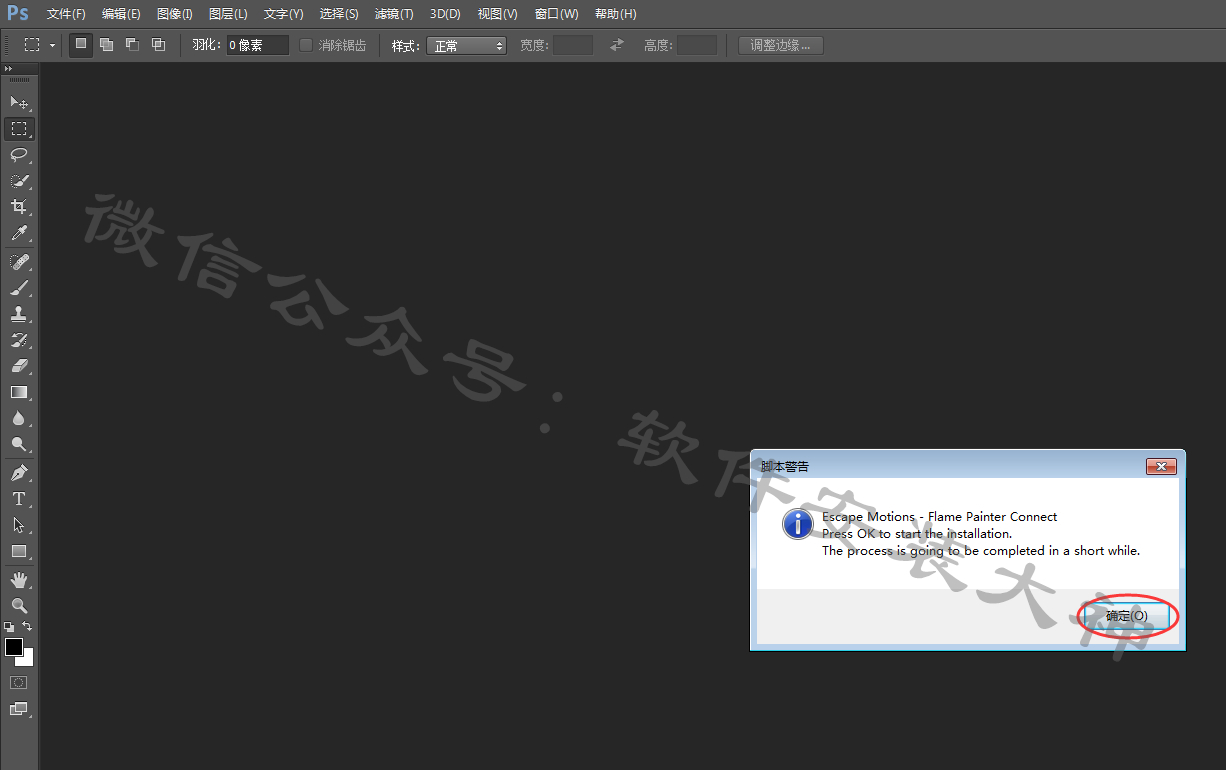The image size is (1226, 770).
Task: Click the 脚本警告 dialog title
Action: click(785, 467)
